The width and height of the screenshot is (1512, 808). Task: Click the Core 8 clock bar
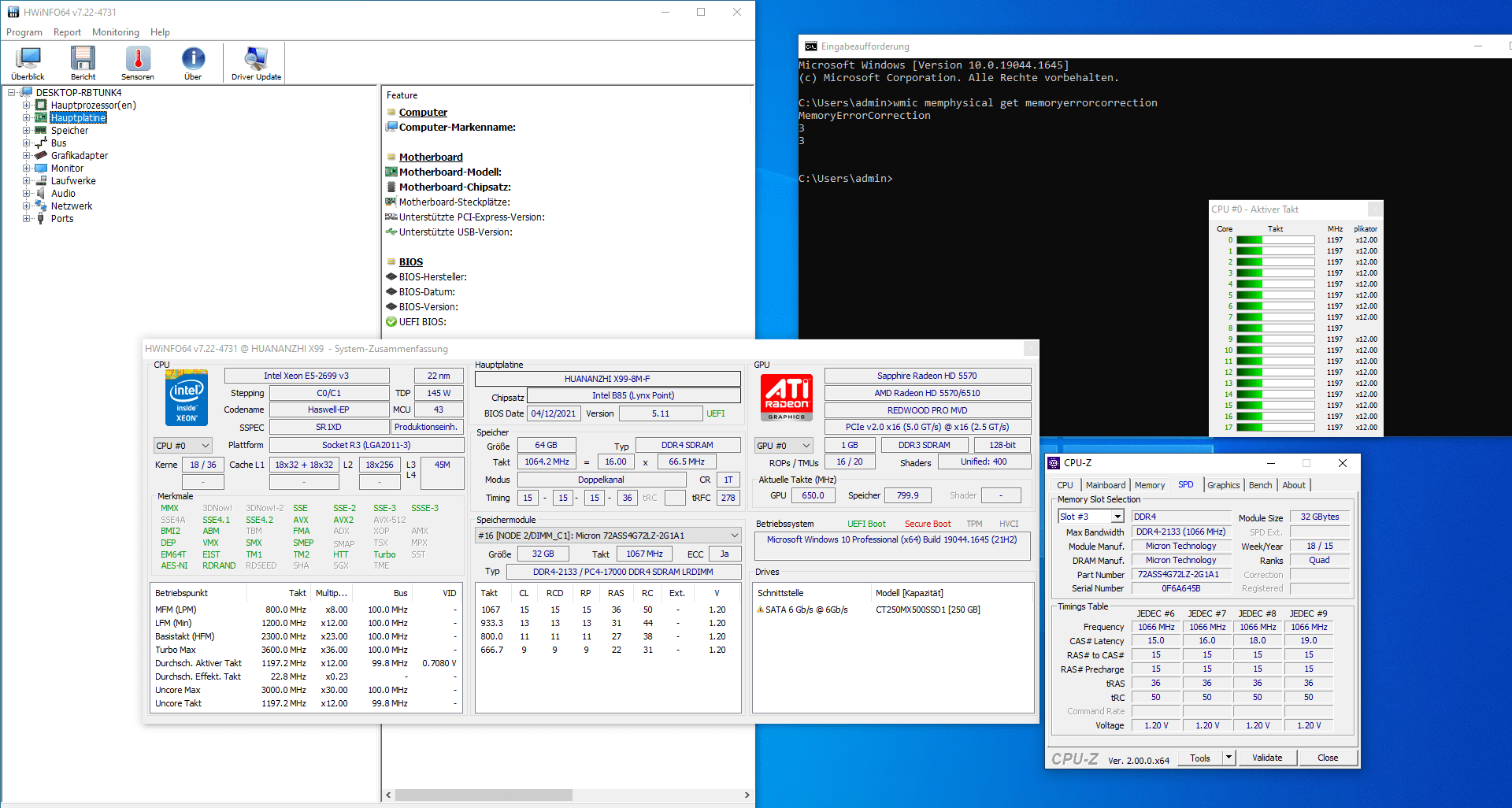pos(1275,328)
